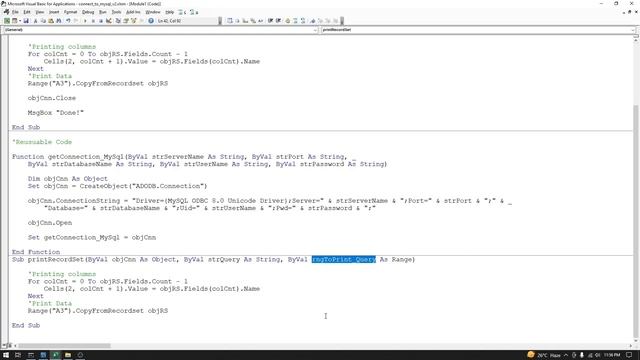
Task: Open Find with the binoculars icon
Action: click(59, 21)
